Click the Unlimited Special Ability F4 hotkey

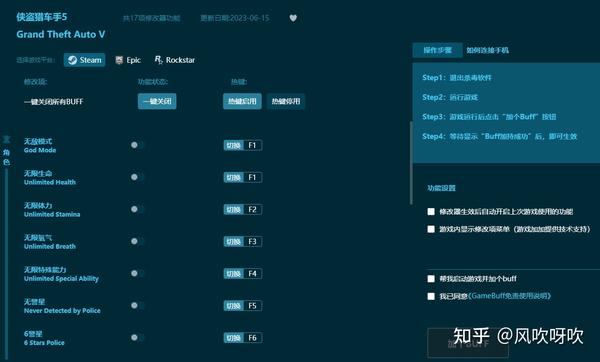(243, 274)
